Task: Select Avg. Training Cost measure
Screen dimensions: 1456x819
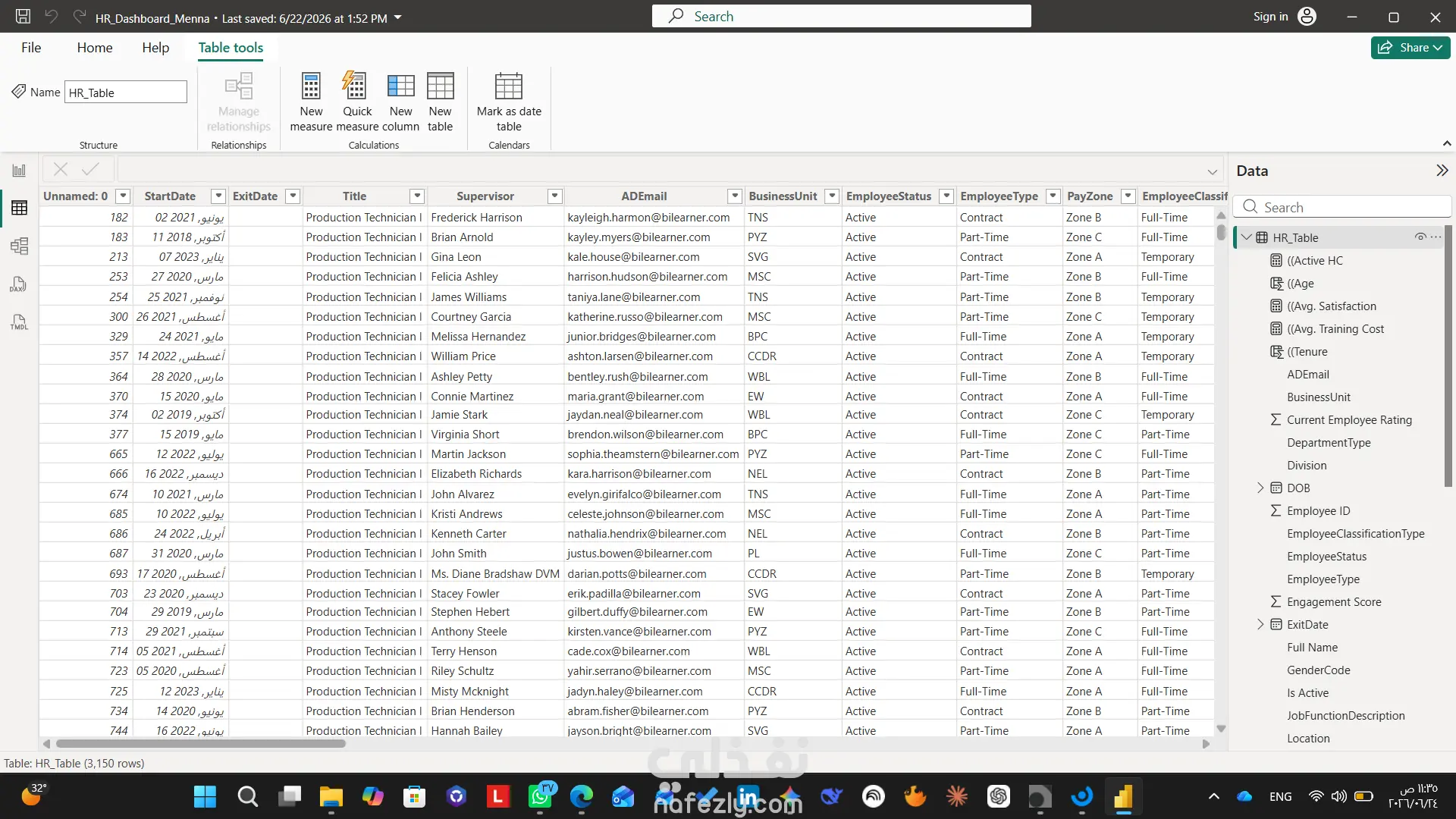Action: 1335,328
